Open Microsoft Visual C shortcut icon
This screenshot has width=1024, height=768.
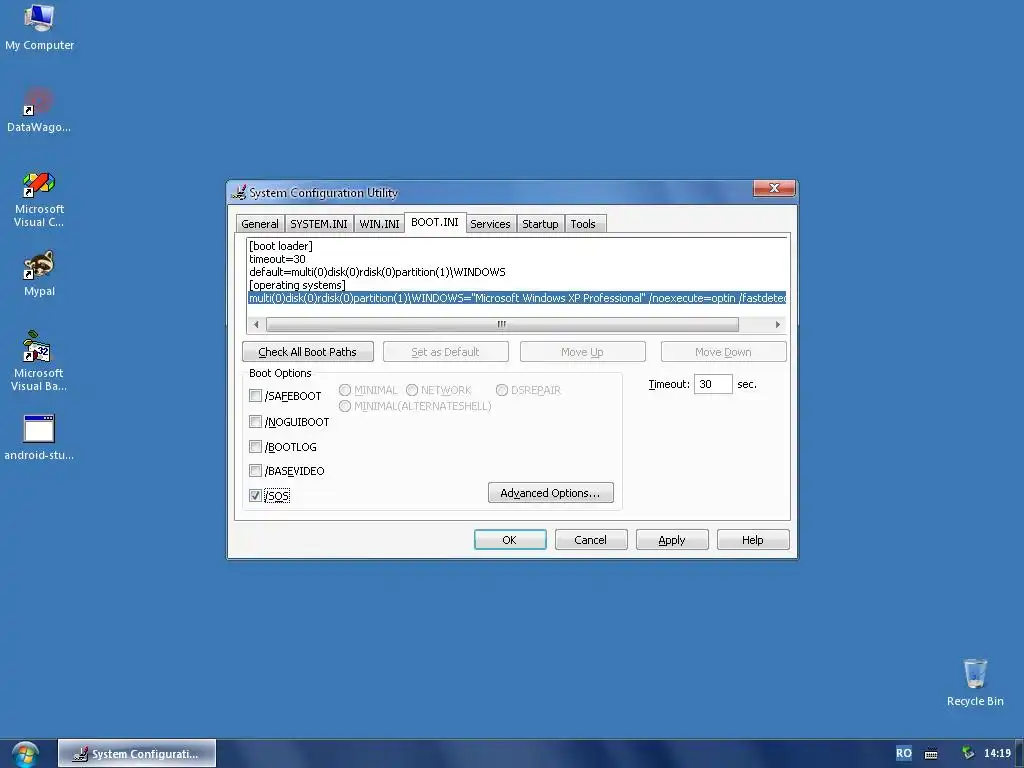39,199
